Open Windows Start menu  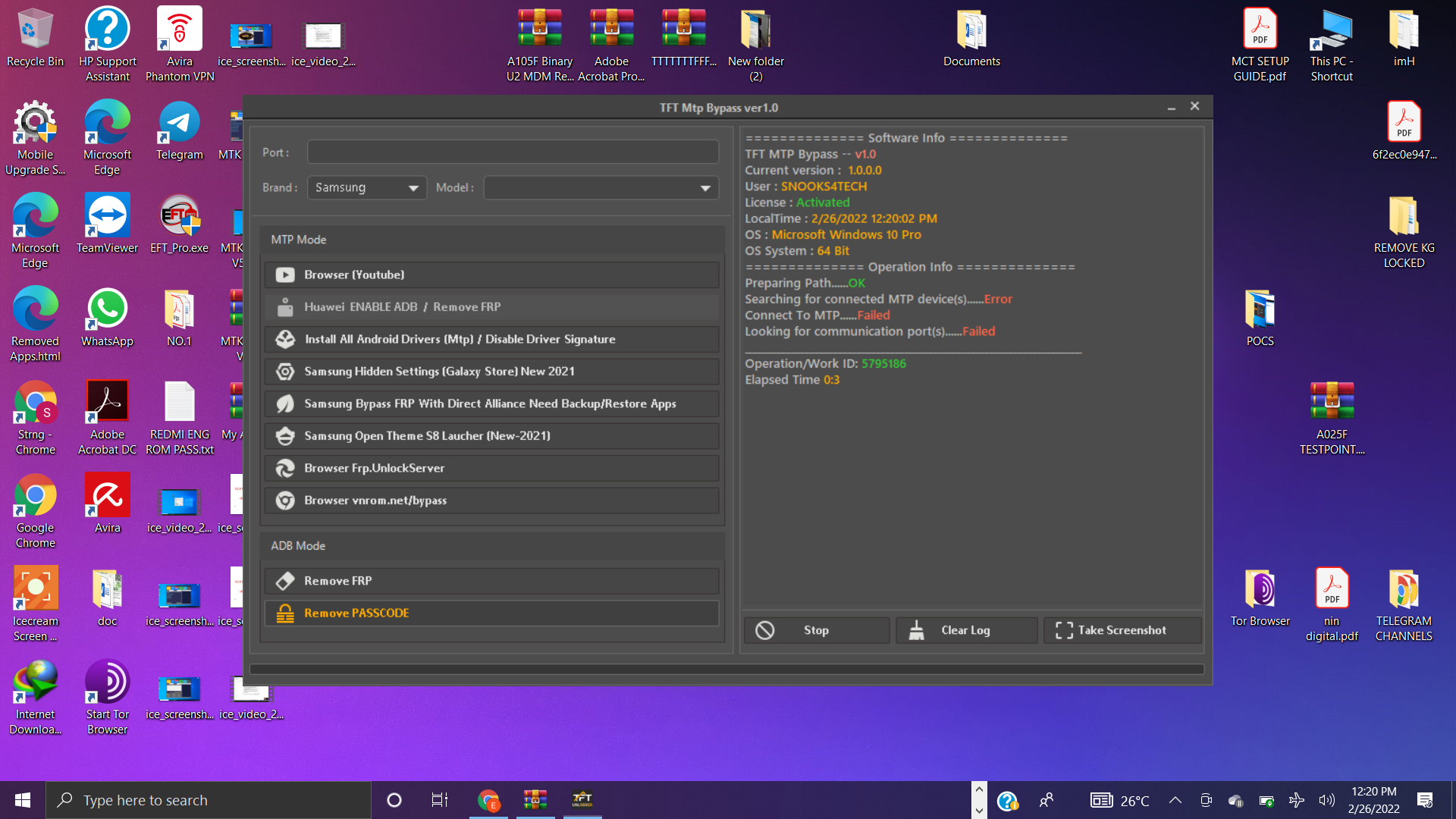point(23,799)
